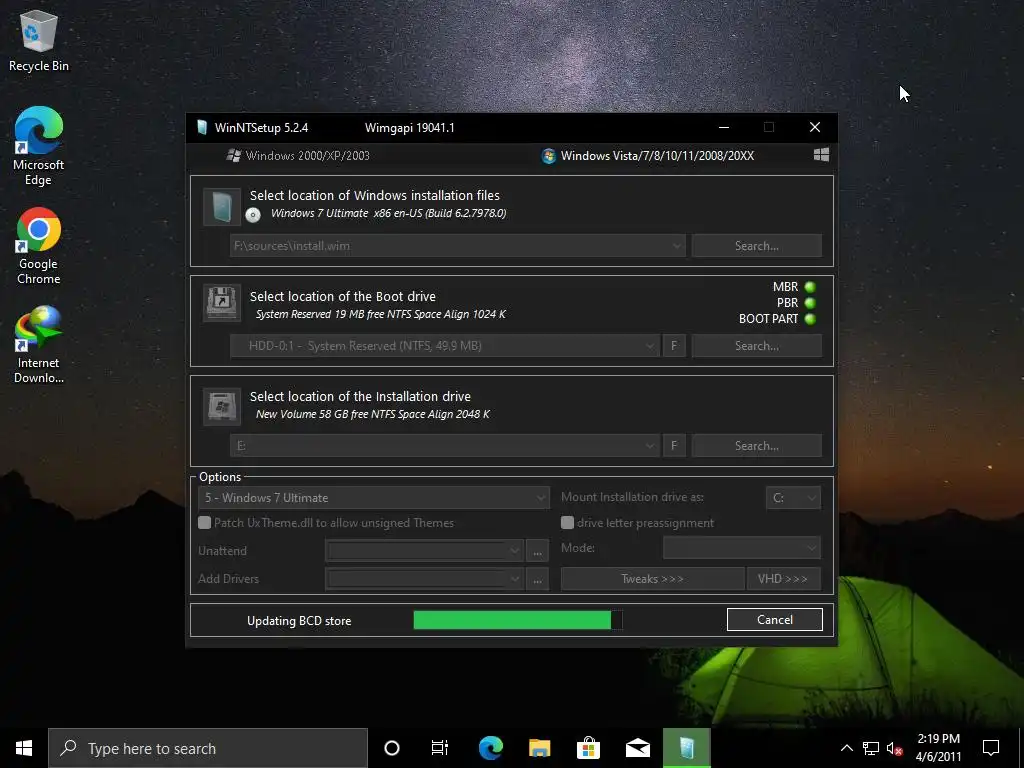Open Microsoft Store from the taskbar

pyautogui.click(x=588, y=748)
